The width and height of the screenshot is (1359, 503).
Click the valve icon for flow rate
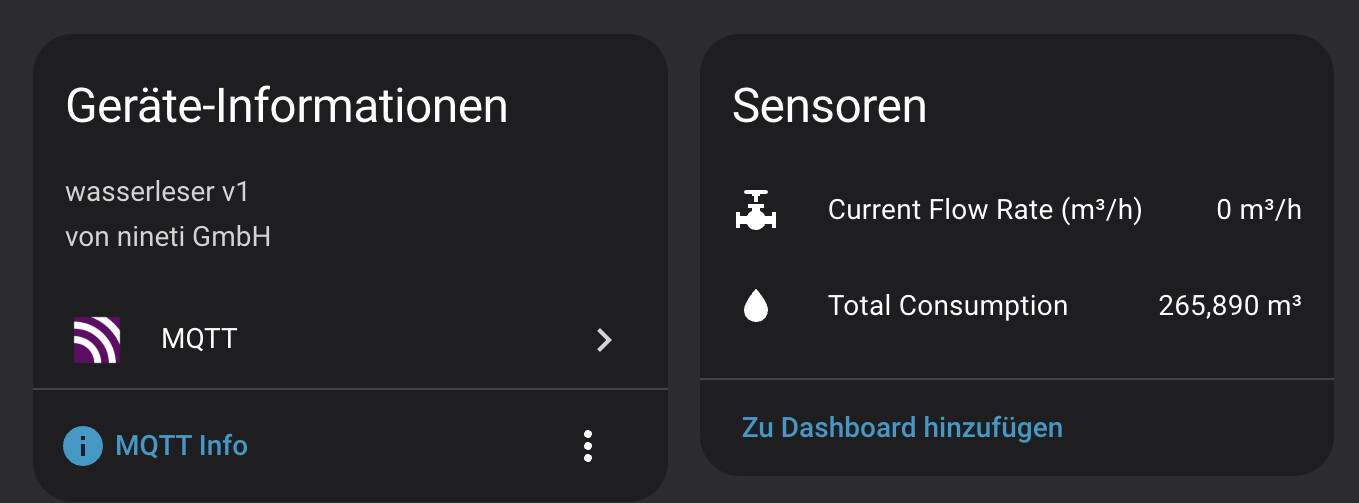point(756,210)
